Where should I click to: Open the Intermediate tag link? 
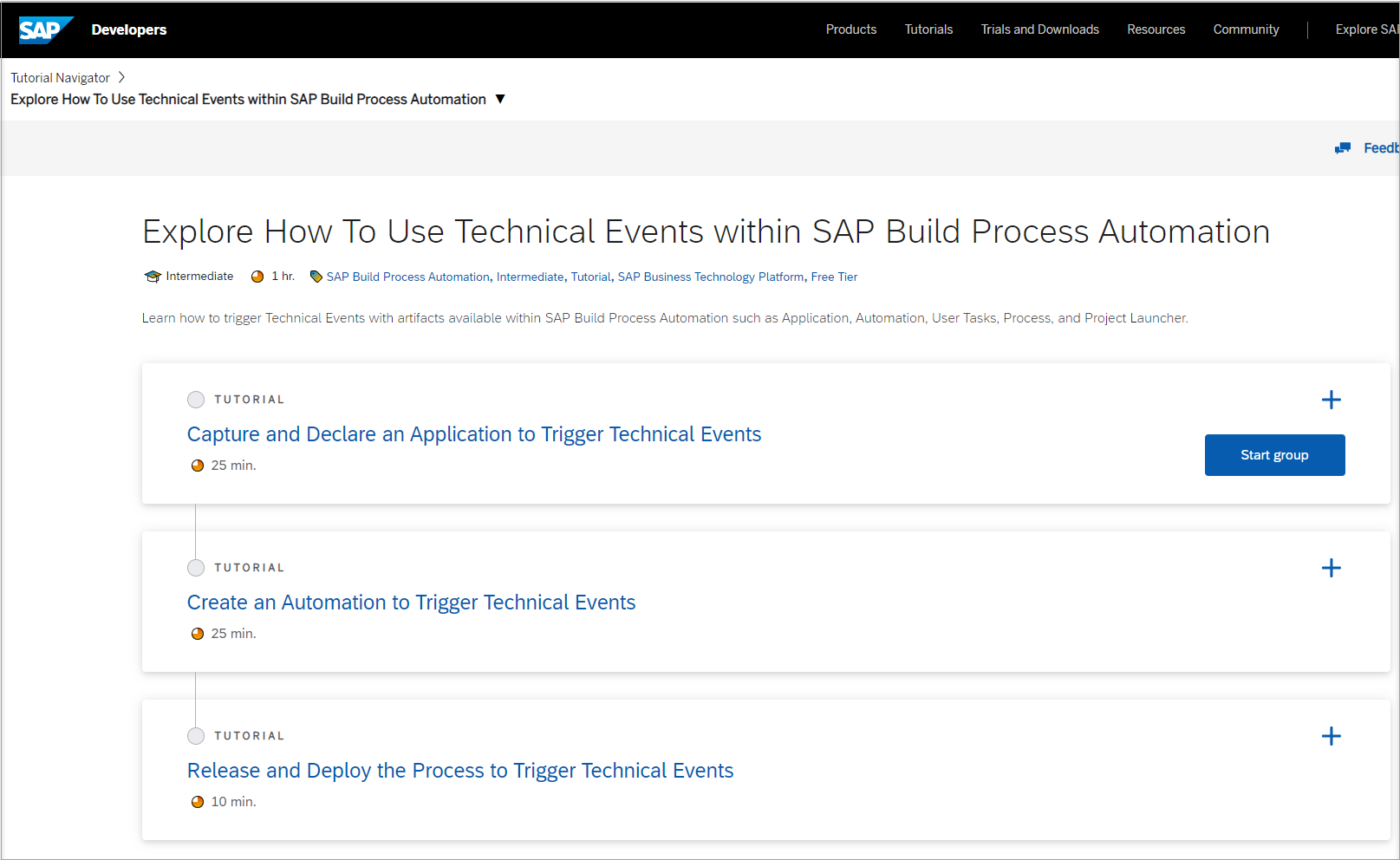tap(530, 277)
